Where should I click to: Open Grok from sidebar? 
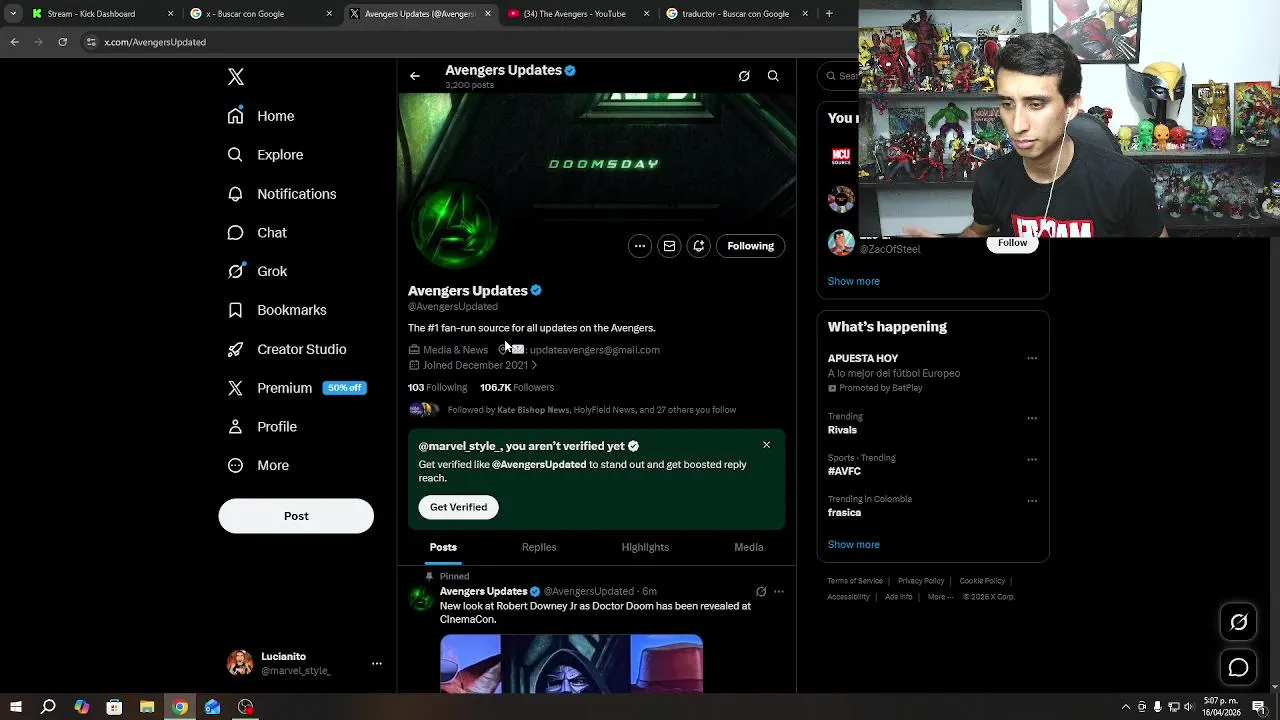pos(257,271)
